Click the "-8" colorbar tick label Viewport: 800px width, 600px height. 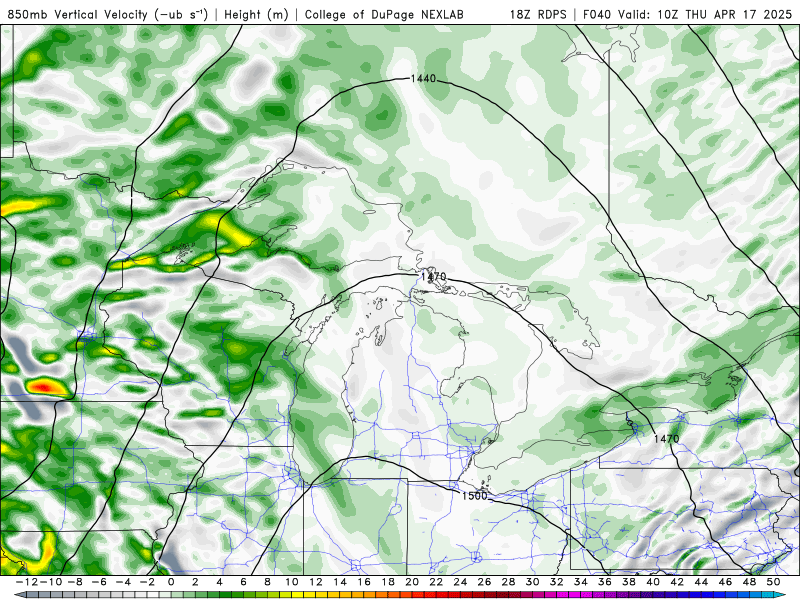(75, 582)
